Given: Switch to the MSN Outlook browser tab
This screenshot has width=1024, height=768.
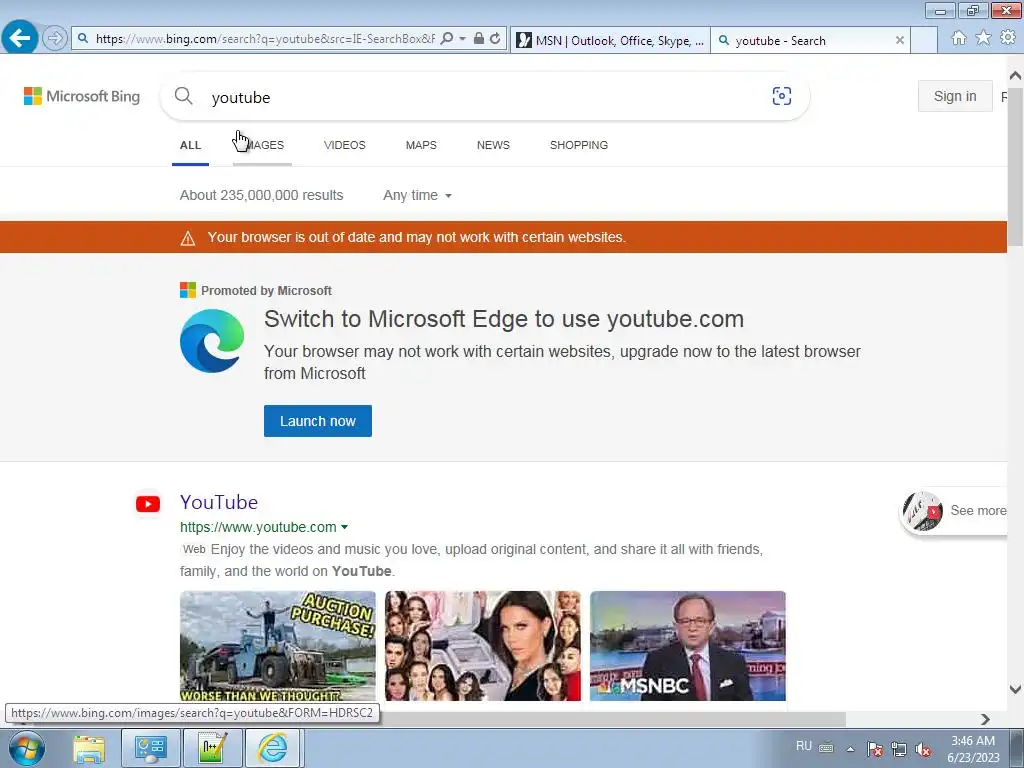Looking at the screenshot, I should [x=611, y=40].
